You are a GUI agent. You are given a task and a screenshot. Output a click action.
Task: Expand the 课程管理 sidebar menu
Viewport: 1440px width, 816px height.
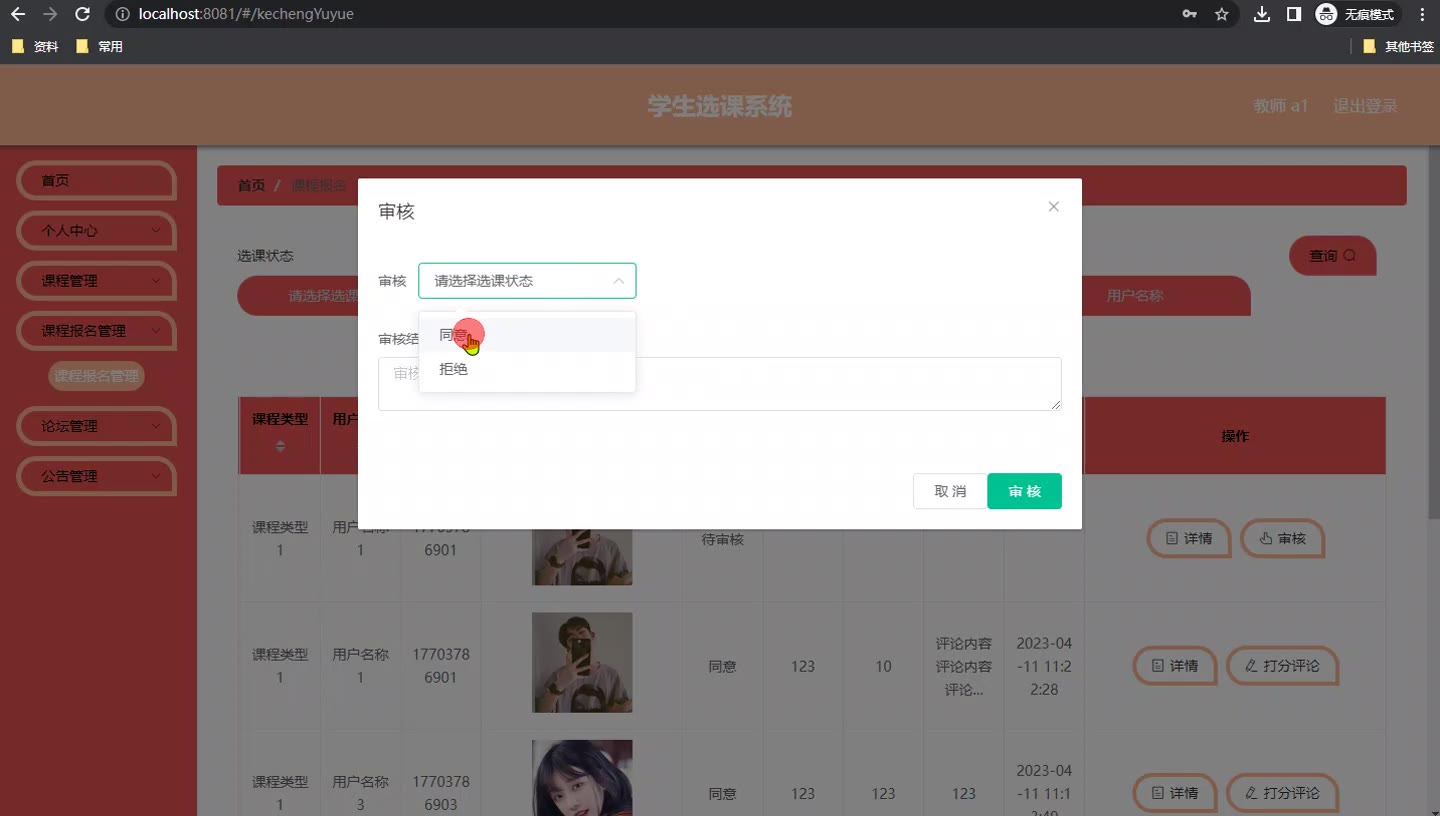[96, 281]
